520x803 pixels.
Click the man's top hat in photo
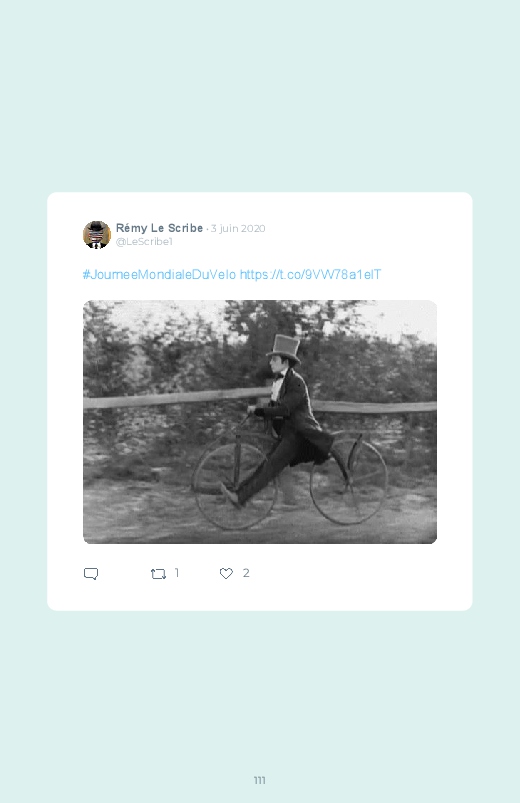click(x=284, y=348)
